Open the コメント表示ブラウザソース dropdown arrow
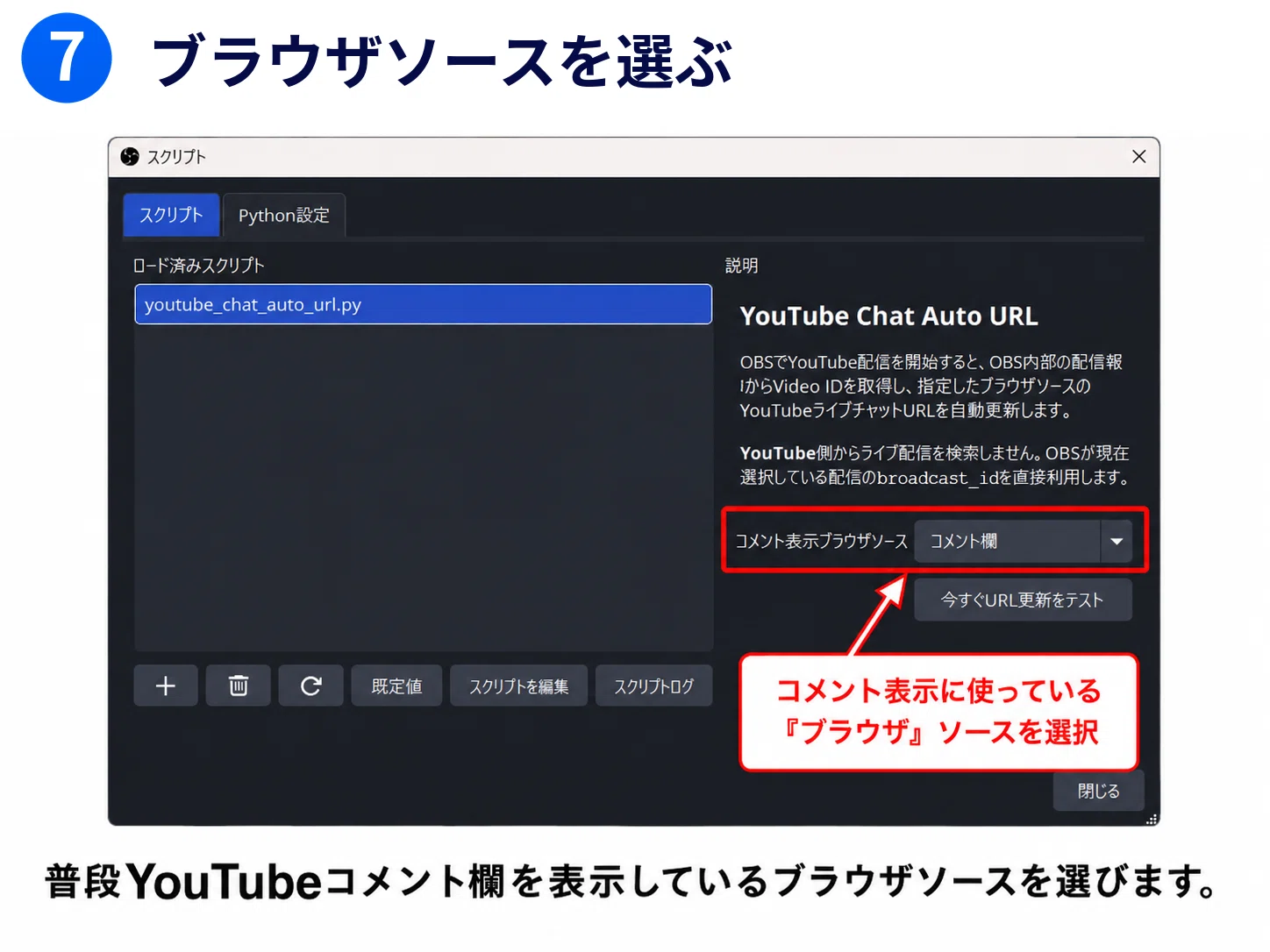Screen dimensions: 1270x952 pos(1117,541)
